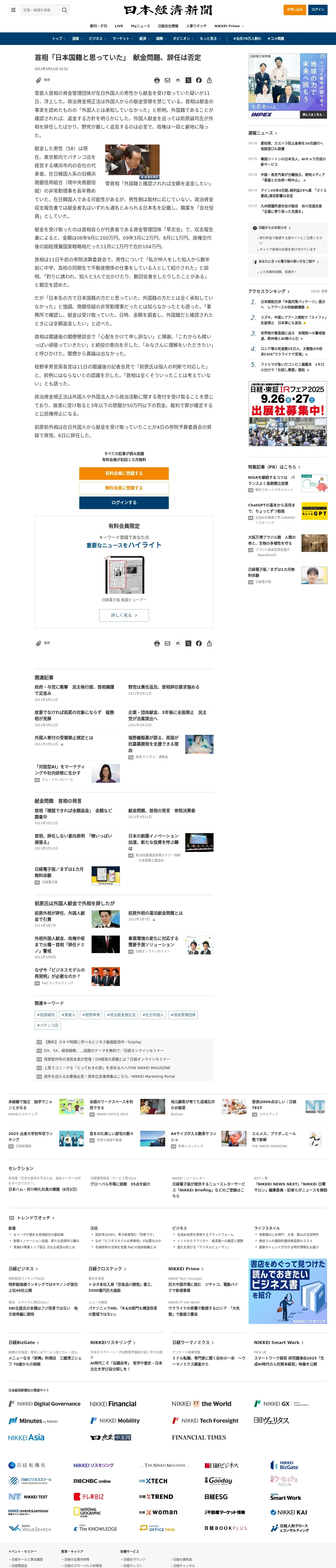This screenshot has width=336, height=1568.
Task: Click the top print icon below the headline
Action: [157, 80]
